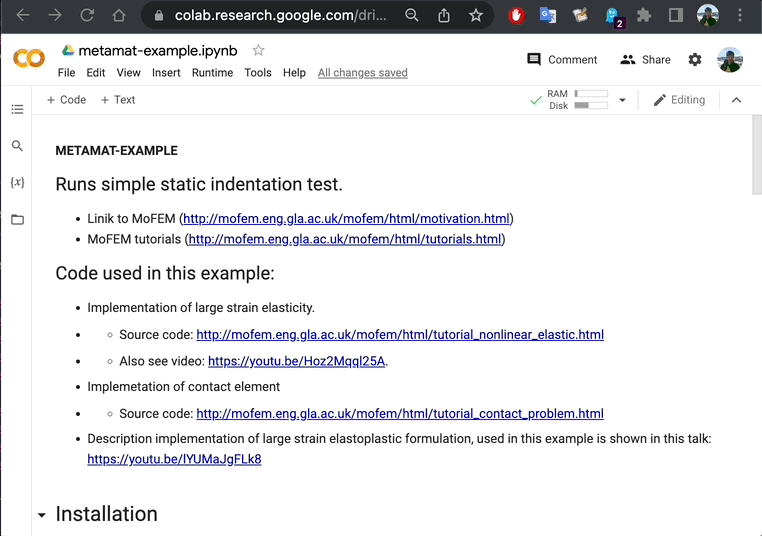Click the Installation section heading
The image size is (762, 536).
[x=106, y=514]
